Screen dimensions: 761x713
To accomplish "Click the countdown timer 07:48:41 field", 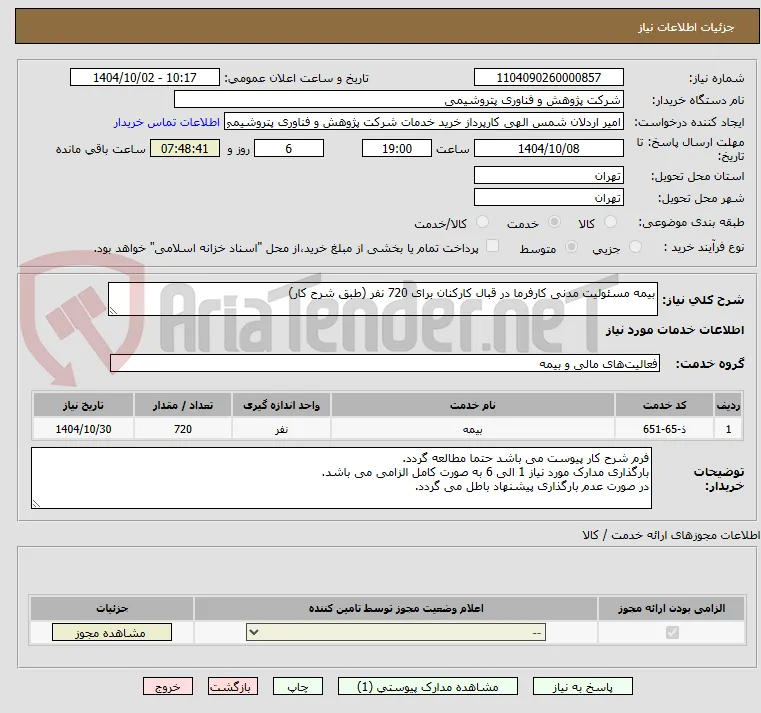I will 184,149.
